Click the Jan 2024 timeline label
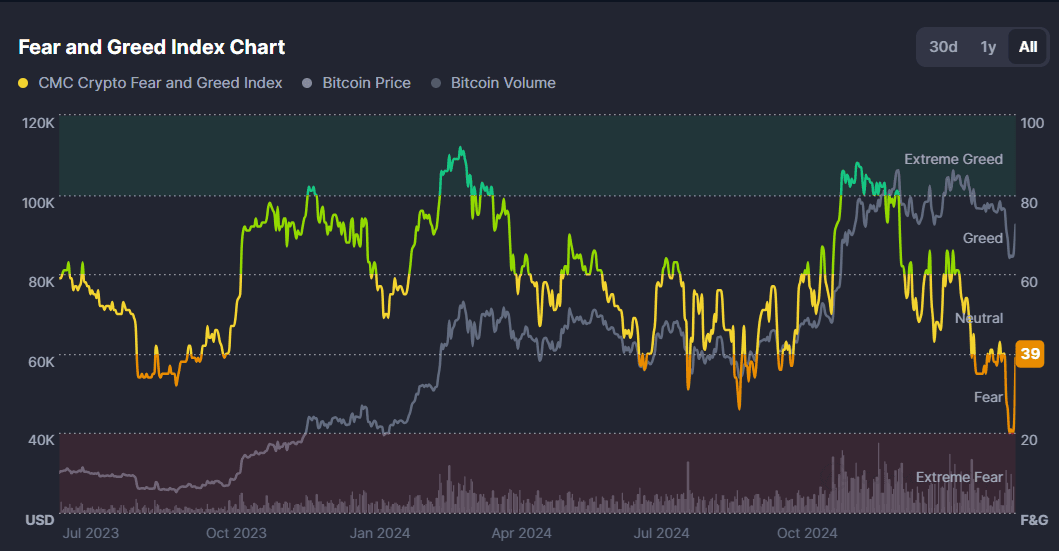The image size is (1059, 551). point(379,533)
